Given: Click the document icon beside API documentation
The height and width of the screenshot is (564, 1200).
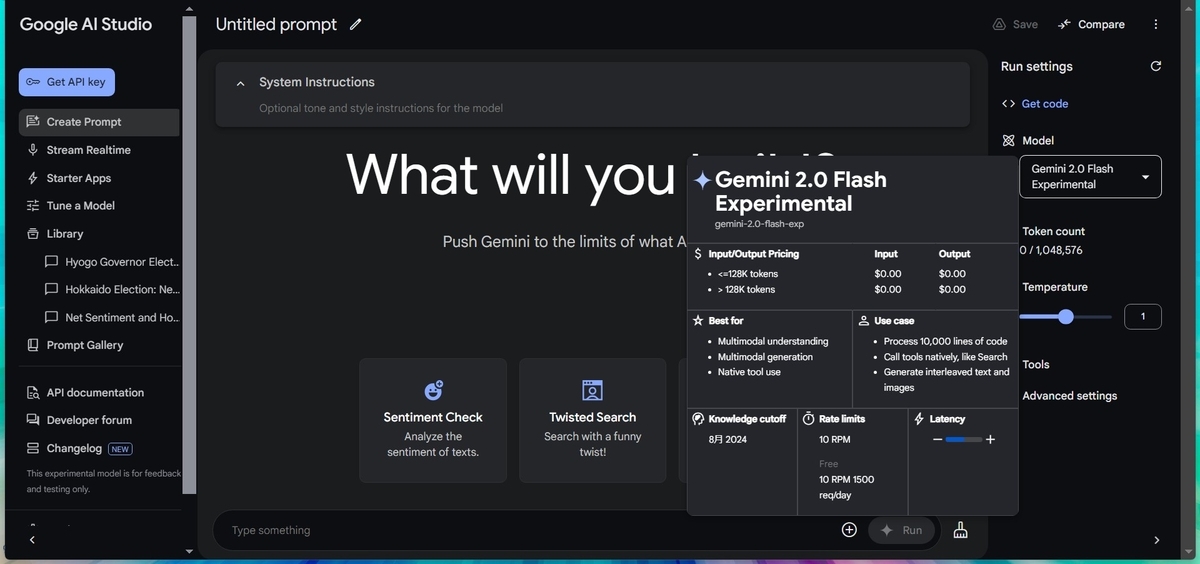Looking at the screenshot, I should point(33,393).
